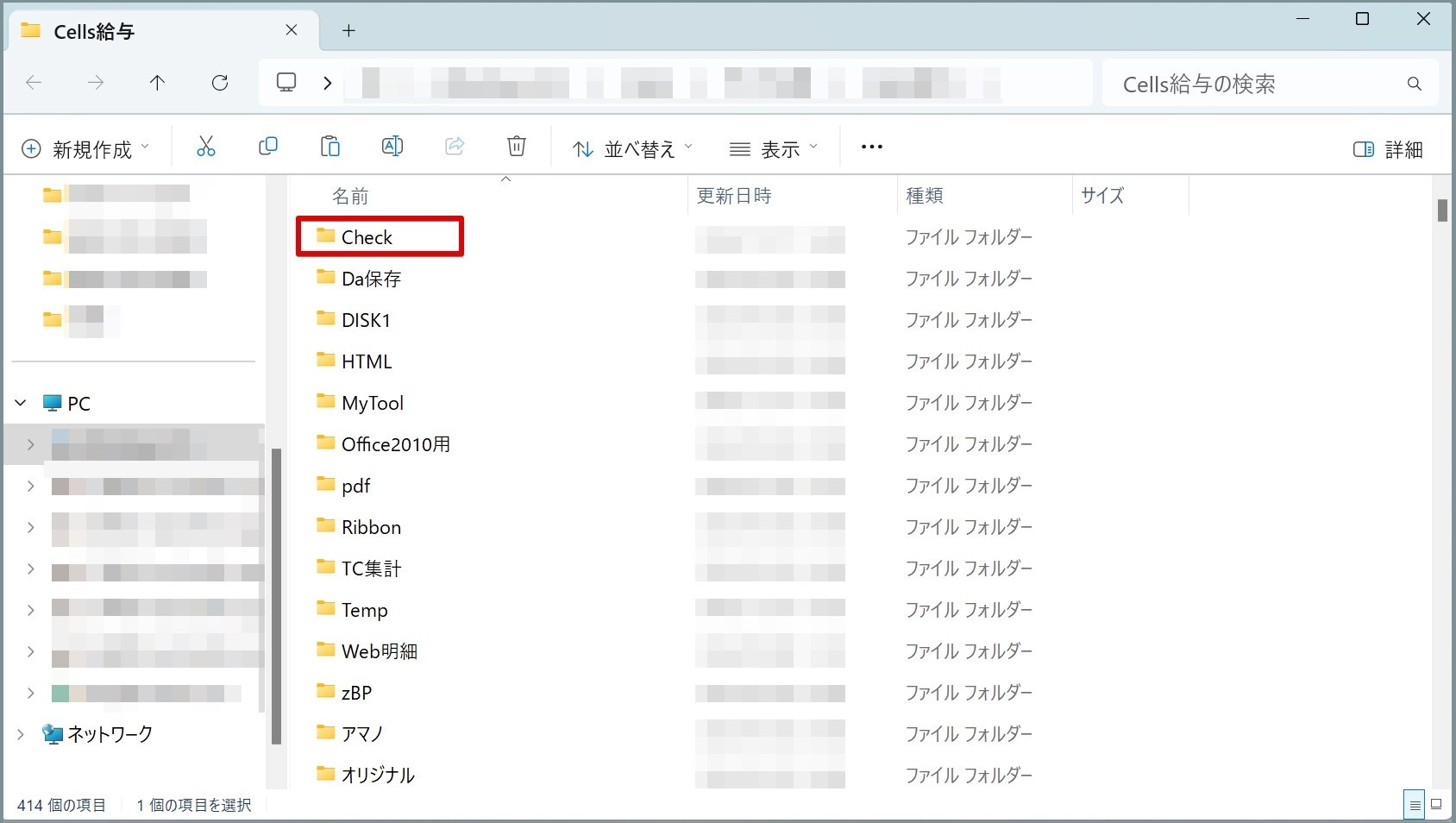Click the Copy icon in toolbar
The width and height of the screenshot is (1456, 823).
[268, 147]
